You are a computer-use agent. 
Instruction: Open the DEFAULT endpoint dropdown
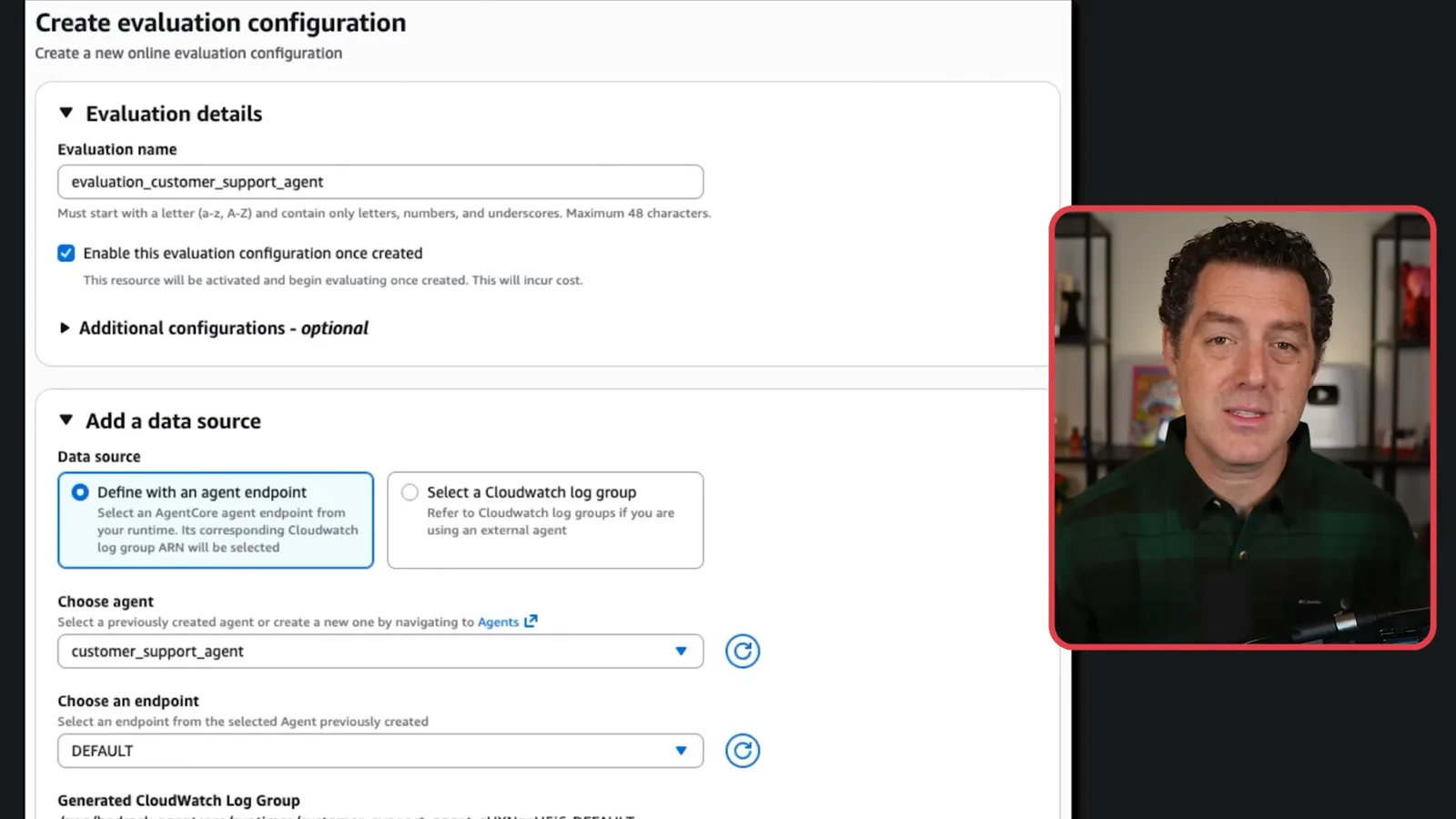(x=380, y=751)
